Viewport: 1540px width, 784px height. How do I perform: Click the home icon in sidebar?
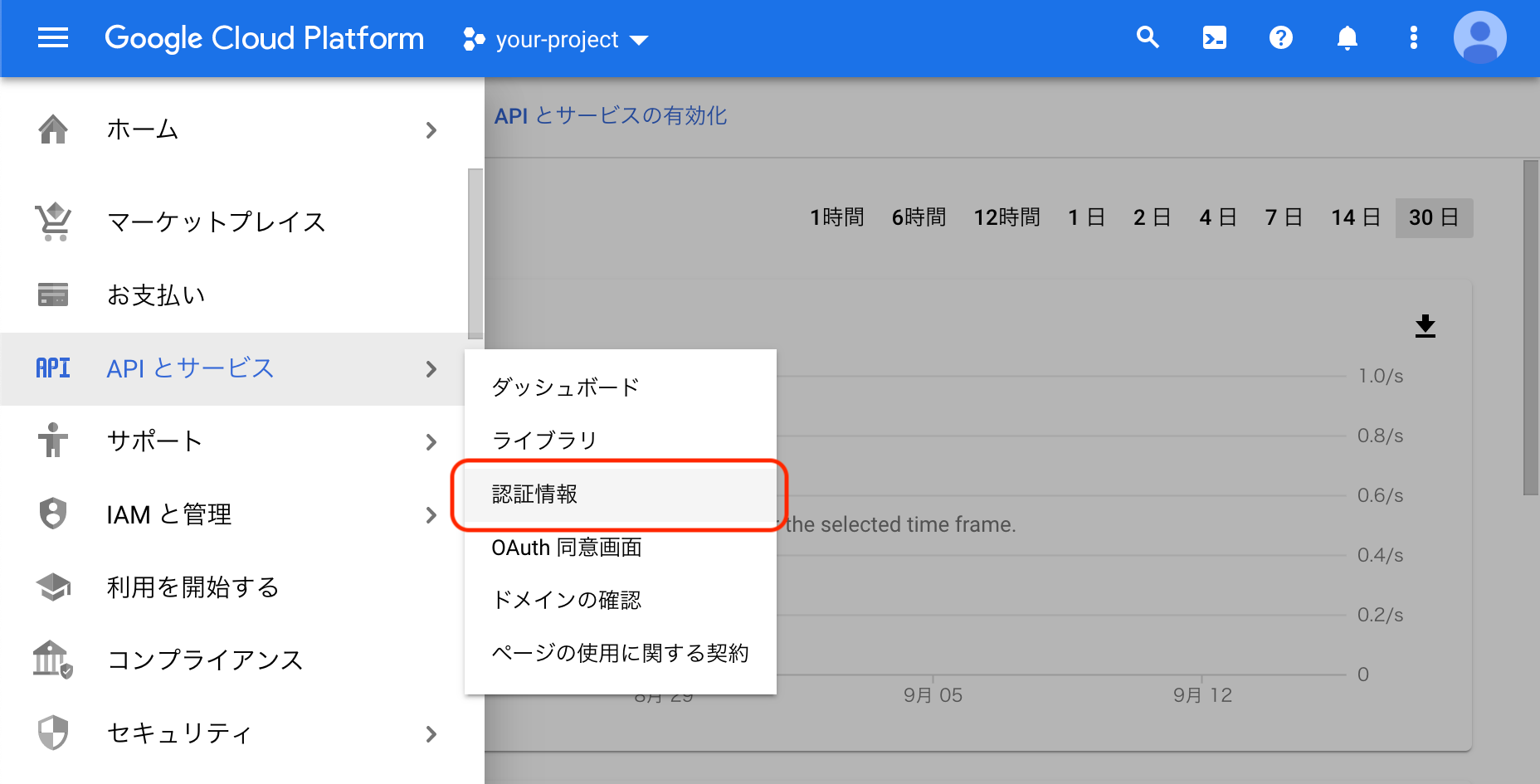click(x=53, y=129)
